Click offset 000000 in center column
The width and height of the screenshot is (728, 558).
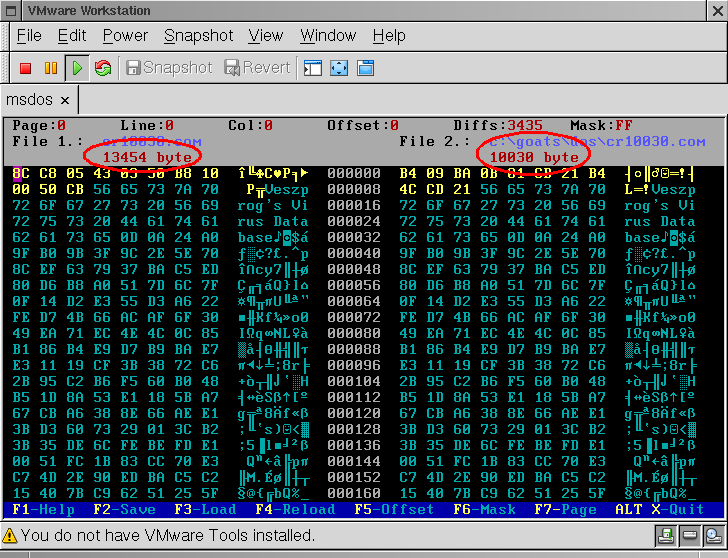(354, 174)
